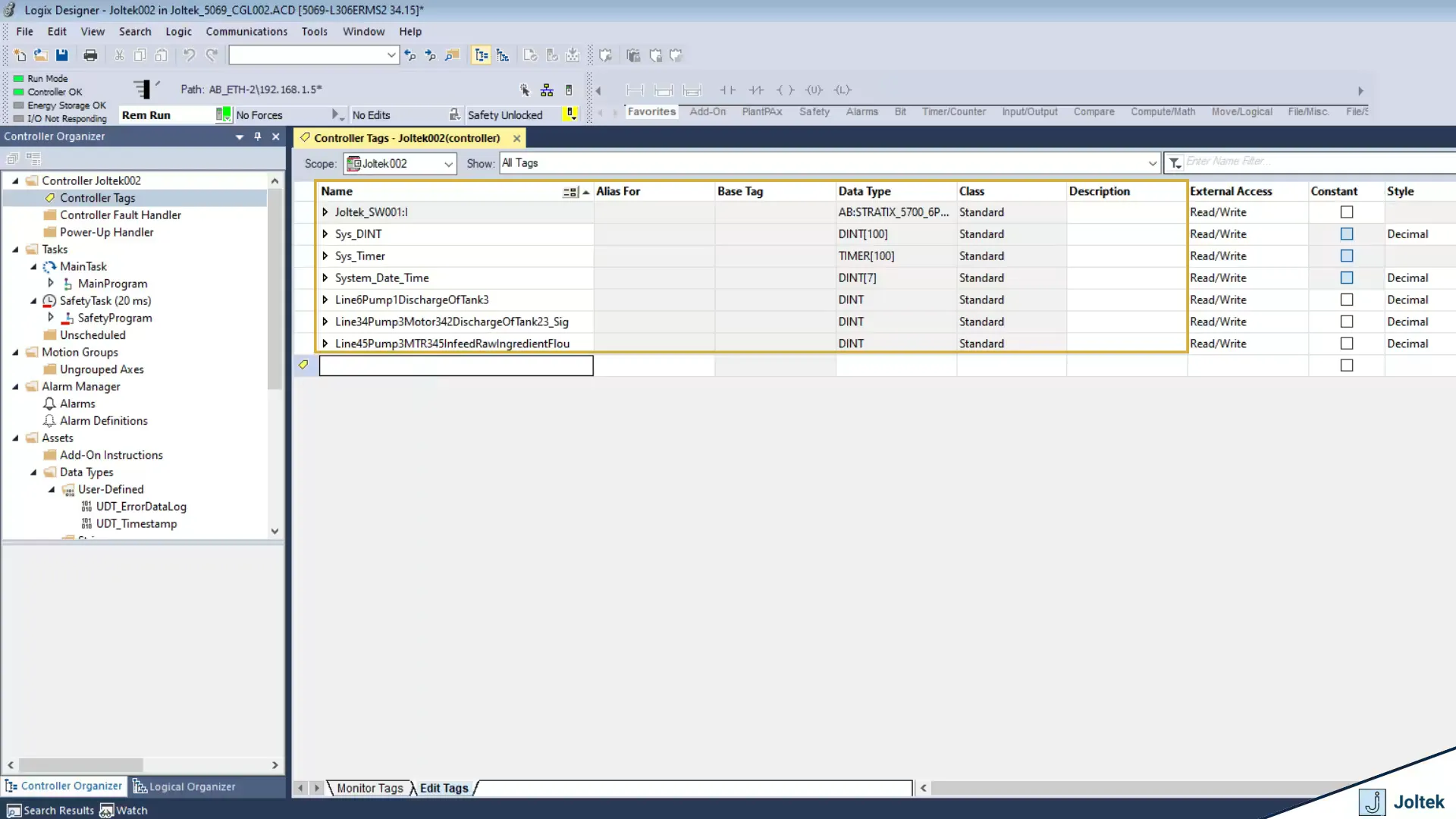
Task: Select the Timer/Counter instruction tab
Action: point(954,111)
